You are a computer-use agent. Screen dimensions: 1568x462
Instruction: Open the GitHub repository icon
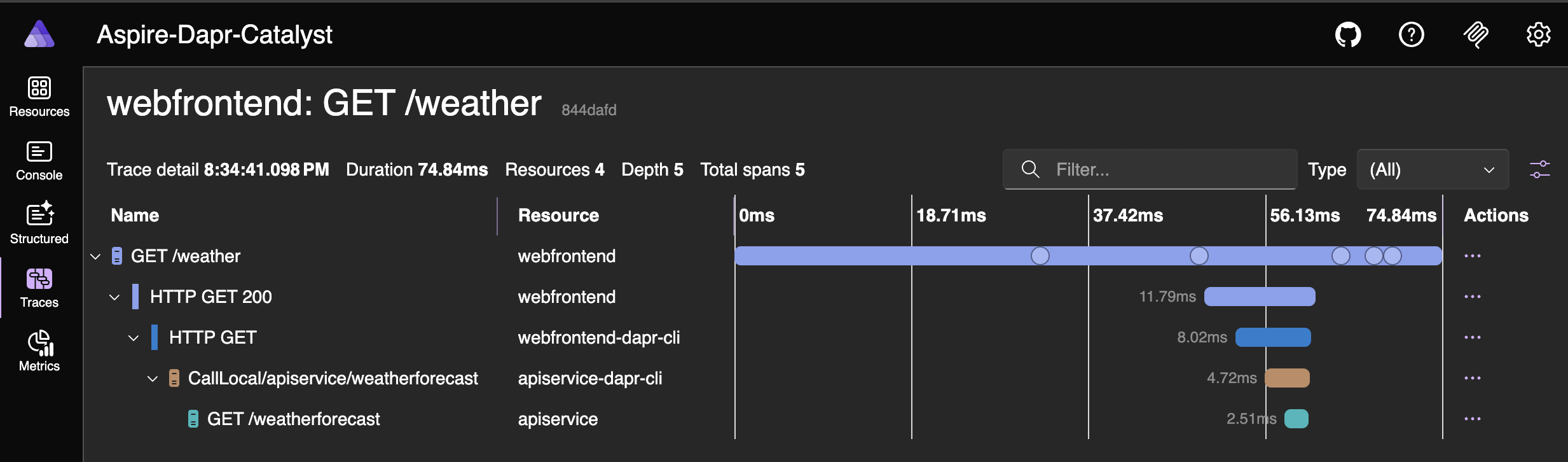point(1347,34)
